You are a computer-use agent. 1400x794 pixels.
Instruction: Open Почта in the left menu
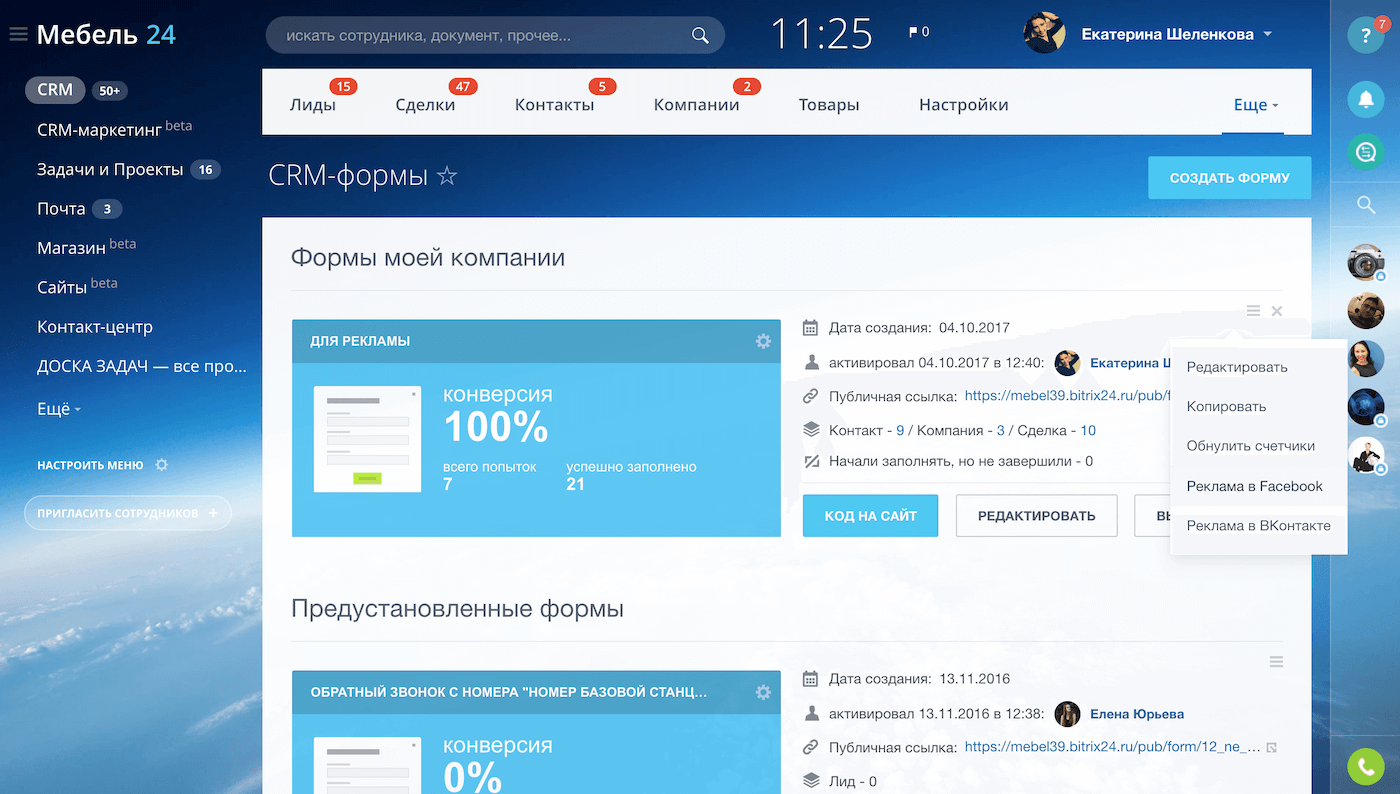pyautogui.click(x=61, y=209)
